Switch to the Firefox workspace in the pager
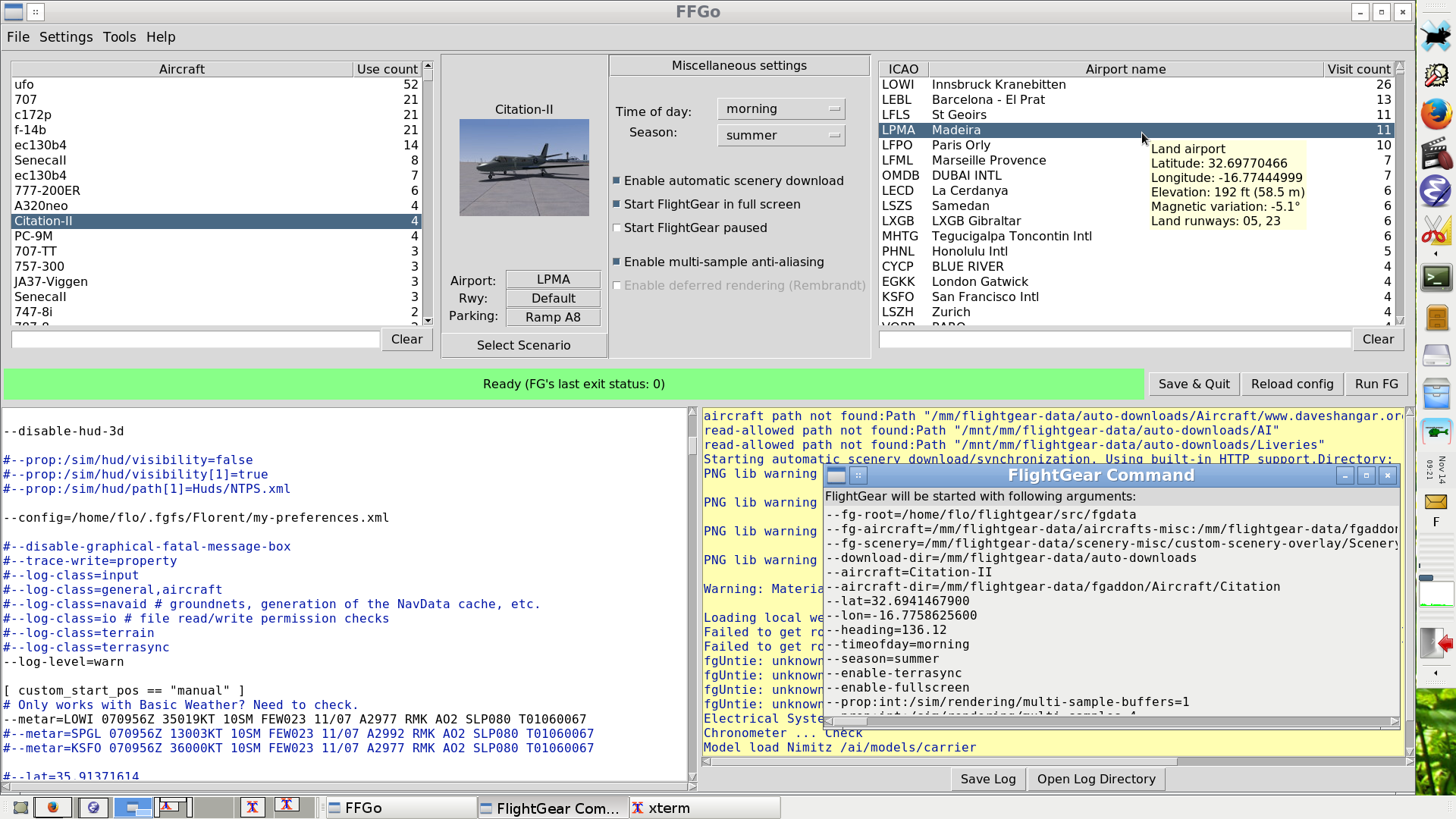This screenshot has height=819, width=1456. pyautogui.click(x=53, y=808)
